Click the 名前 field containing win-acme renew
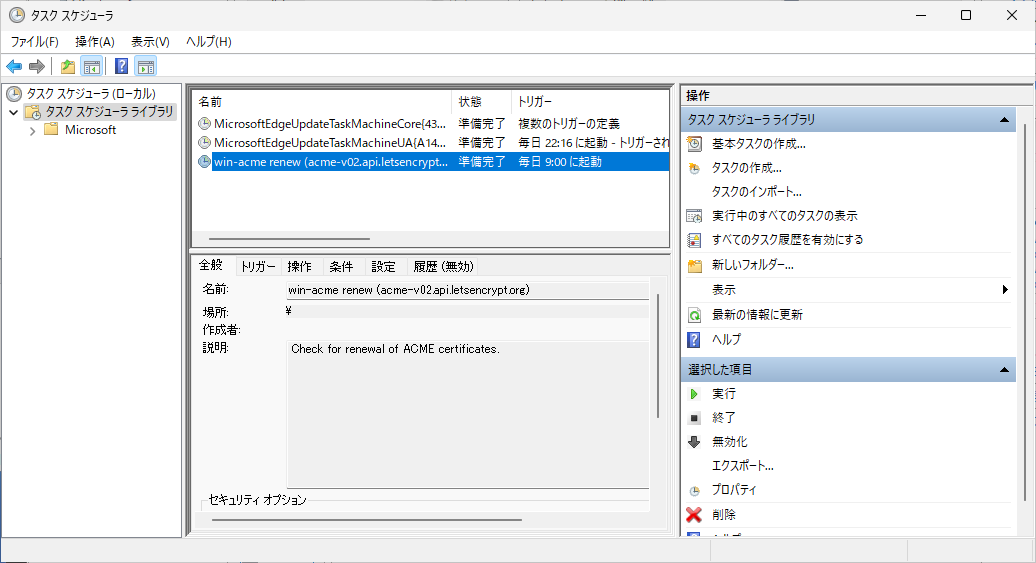This screenshot has width=1036, height=563. point(468,290)
